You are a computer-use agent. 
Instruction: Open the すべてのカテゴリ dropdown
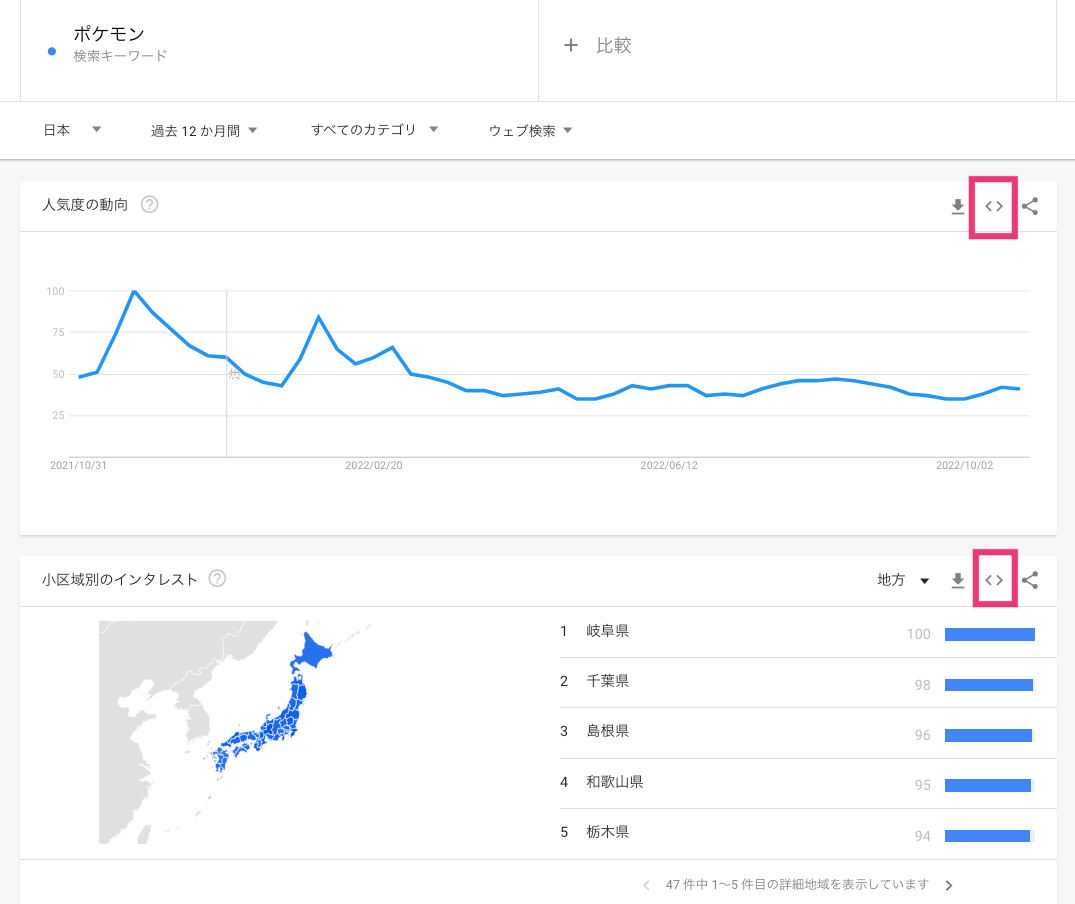pos(375,130)
